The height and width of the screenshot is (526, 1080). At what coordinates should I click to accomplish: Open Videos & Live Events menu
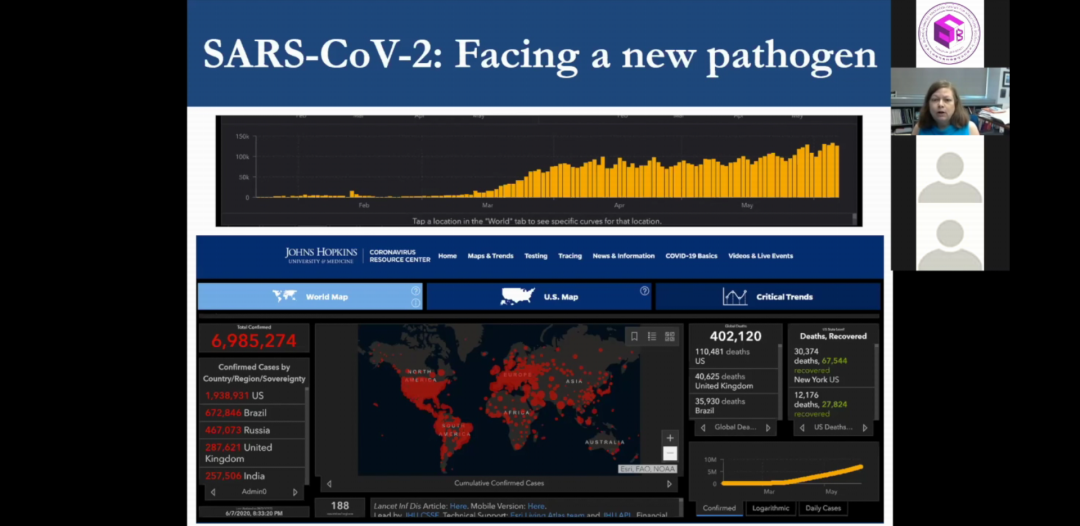click(x=760, y=255)
